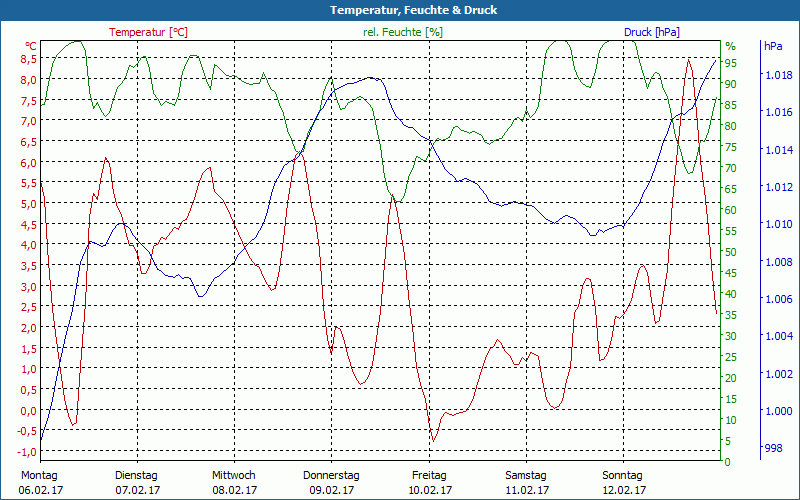This screenshot has width=800, height=500.
Task: Click the date '11.02.17'
Action: pos(527,490)
